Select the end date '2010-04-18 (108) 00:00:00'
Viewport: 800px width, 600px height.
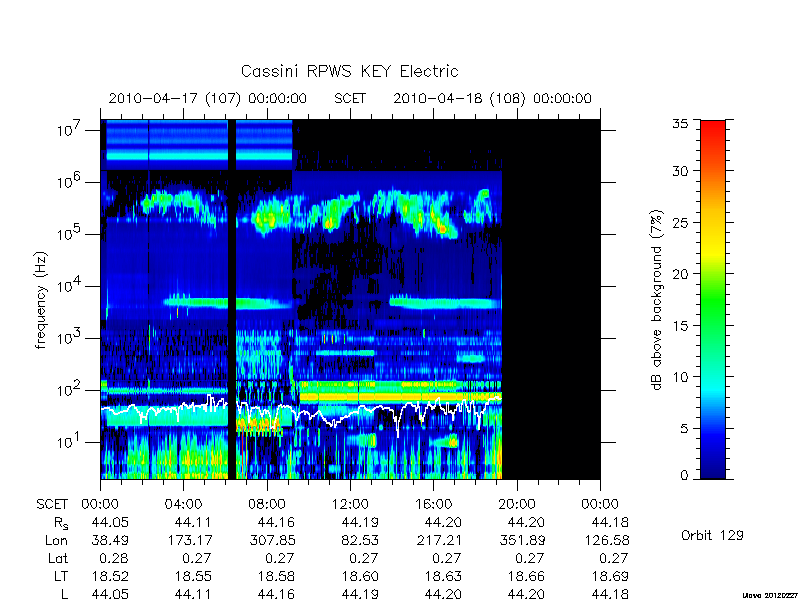(x=492, y=98)
